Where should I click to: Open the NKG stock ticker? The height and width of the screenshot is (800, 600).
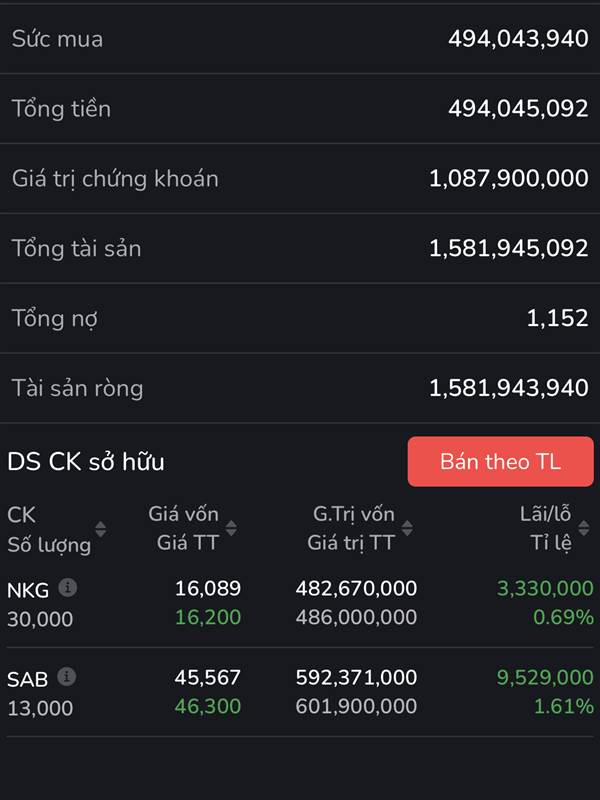pyautogui.click(x=28, y=590)
